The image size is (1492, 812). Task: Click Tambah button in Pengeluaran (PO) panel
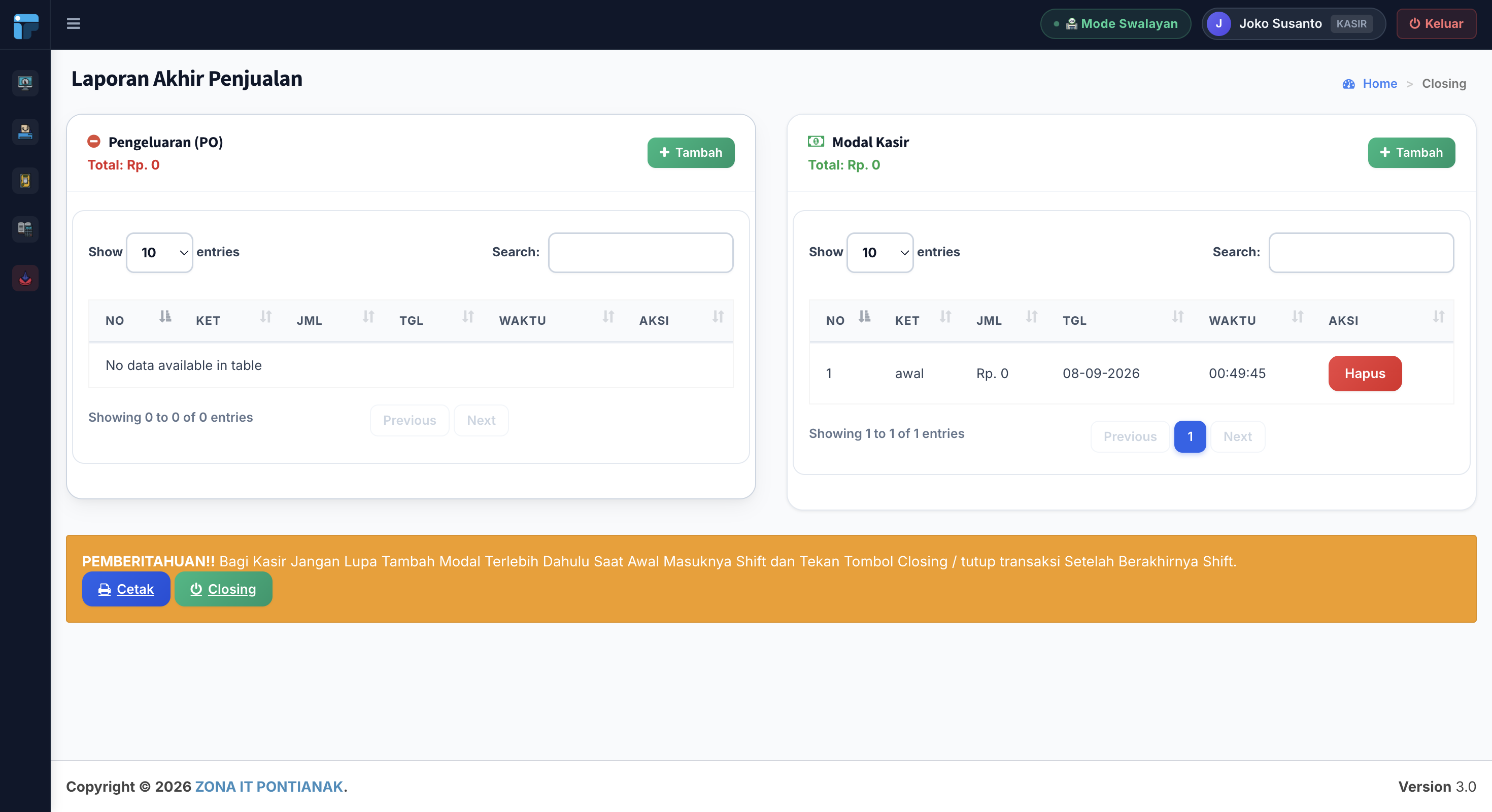[690, 152]
